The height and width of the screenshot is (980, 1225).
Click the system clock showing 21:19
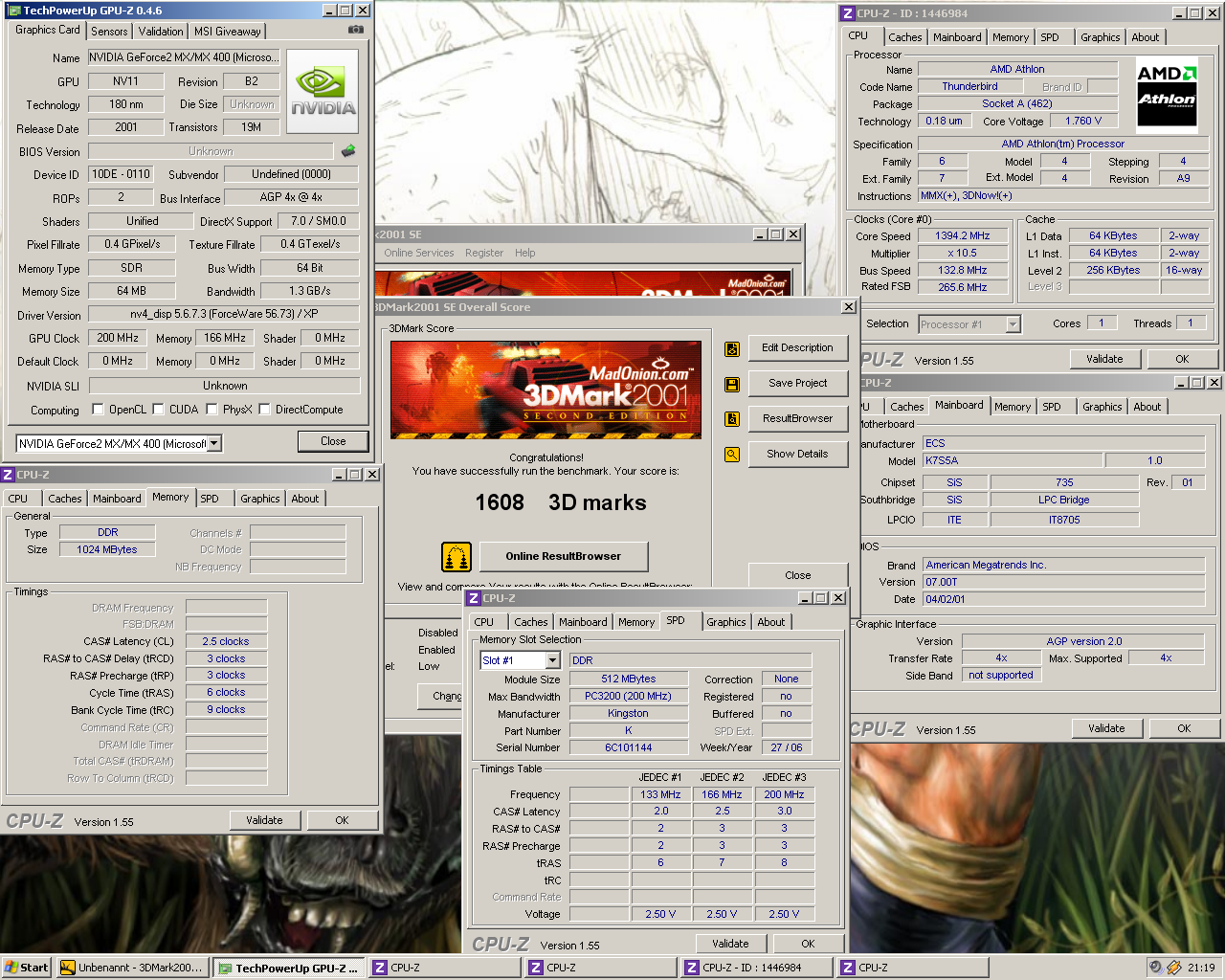click(1201, 968)
